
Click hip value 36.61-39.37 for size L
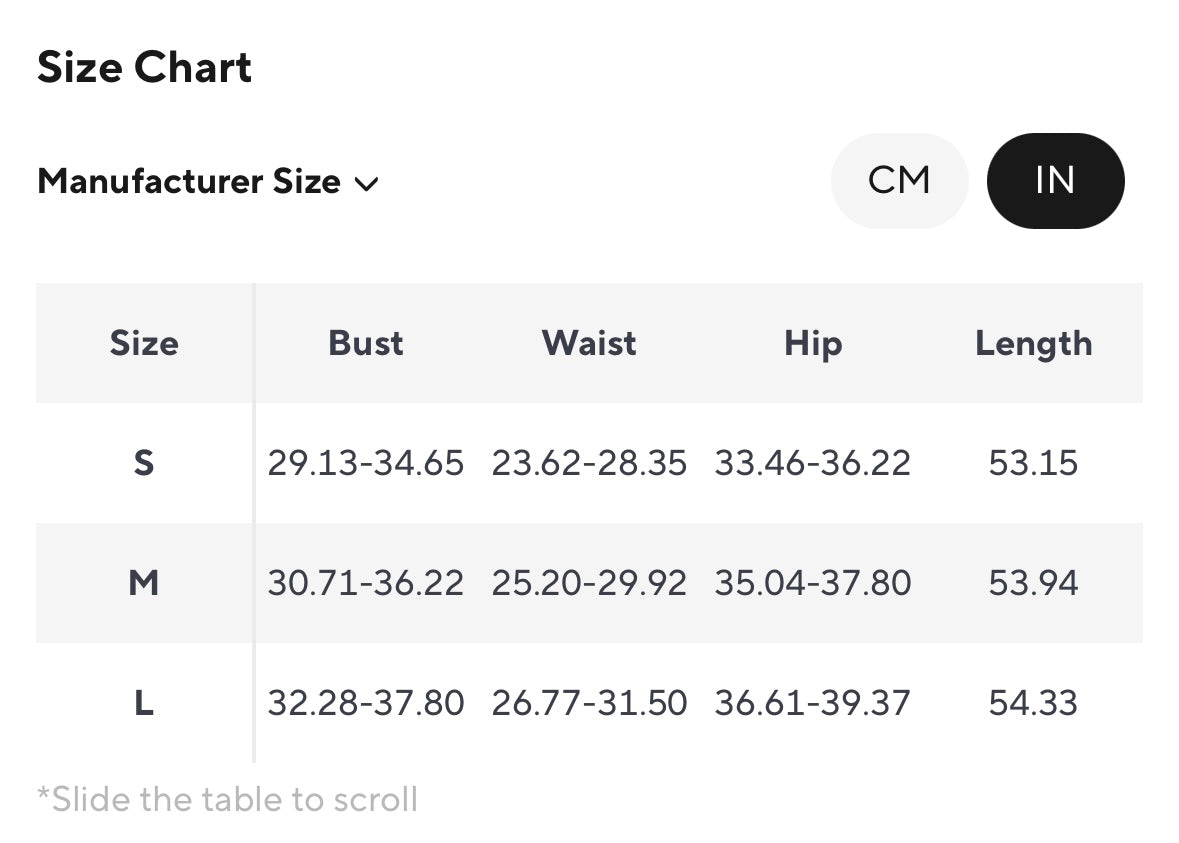pyautogui.click(x=812, y=703)
